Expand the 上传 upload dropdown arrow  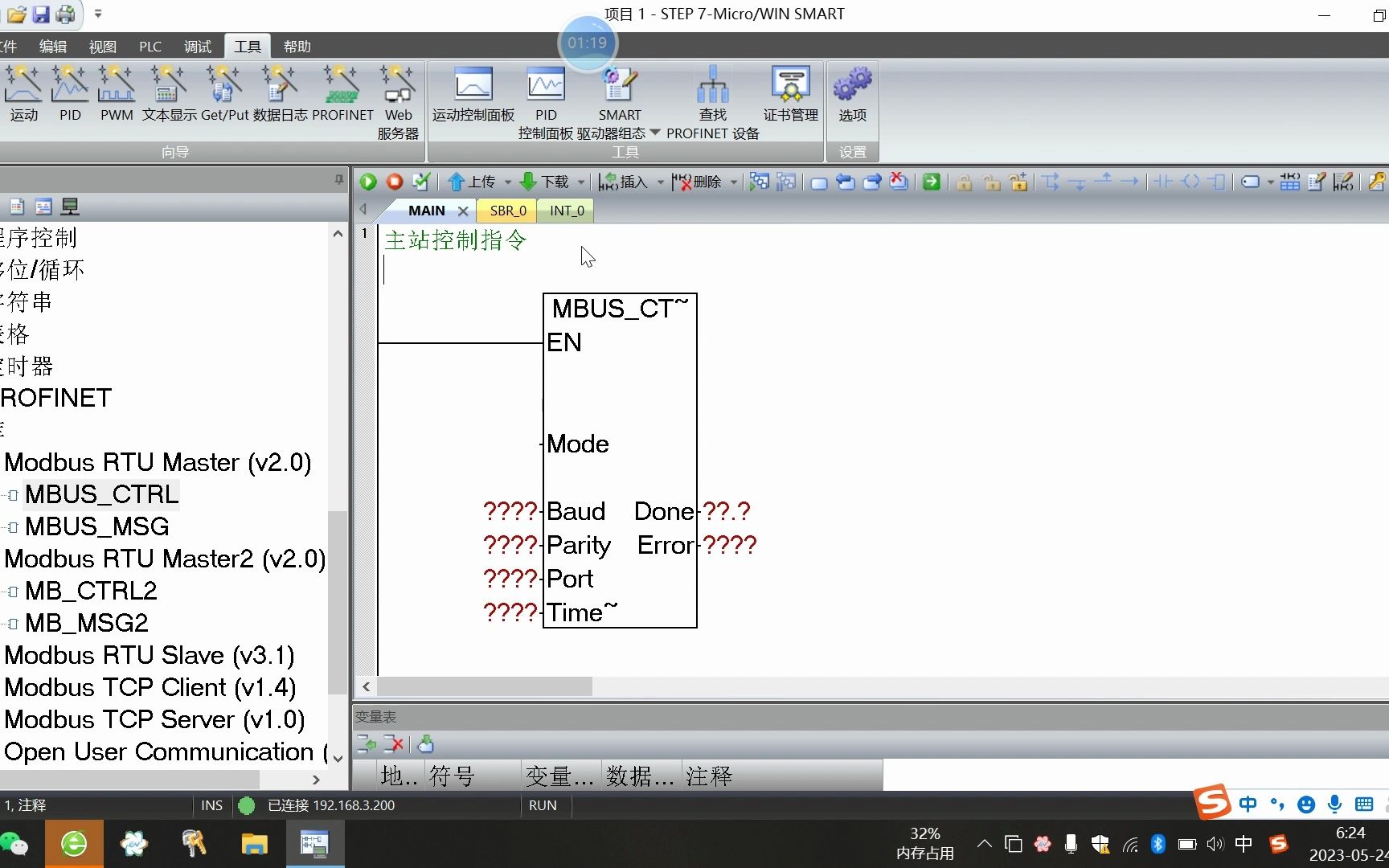click(508, 182)
